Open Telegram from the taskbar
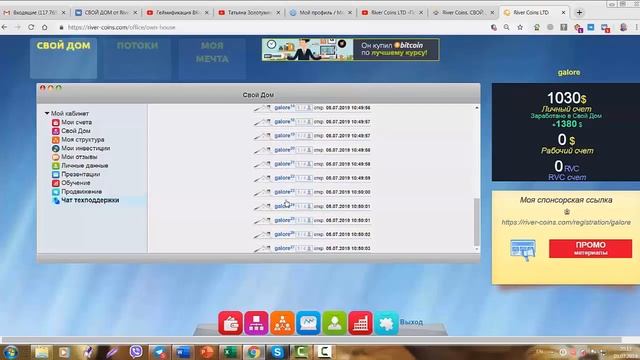Image resolution: width=640 pixels, height=360 pixels. (x=159, y=352)
